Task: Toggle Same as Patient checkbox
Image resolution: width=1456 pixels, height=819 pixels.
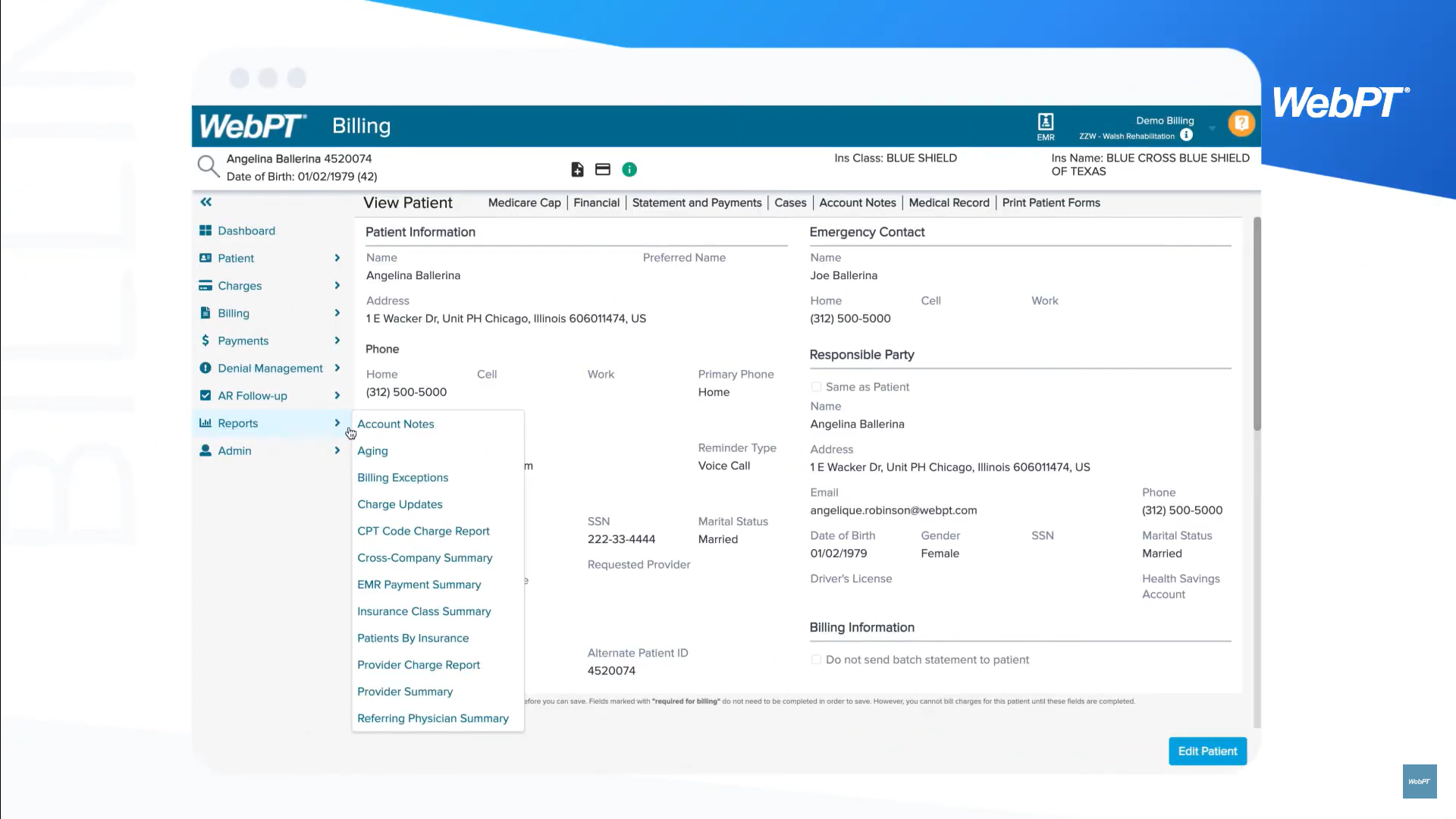Action: [817, 387]
